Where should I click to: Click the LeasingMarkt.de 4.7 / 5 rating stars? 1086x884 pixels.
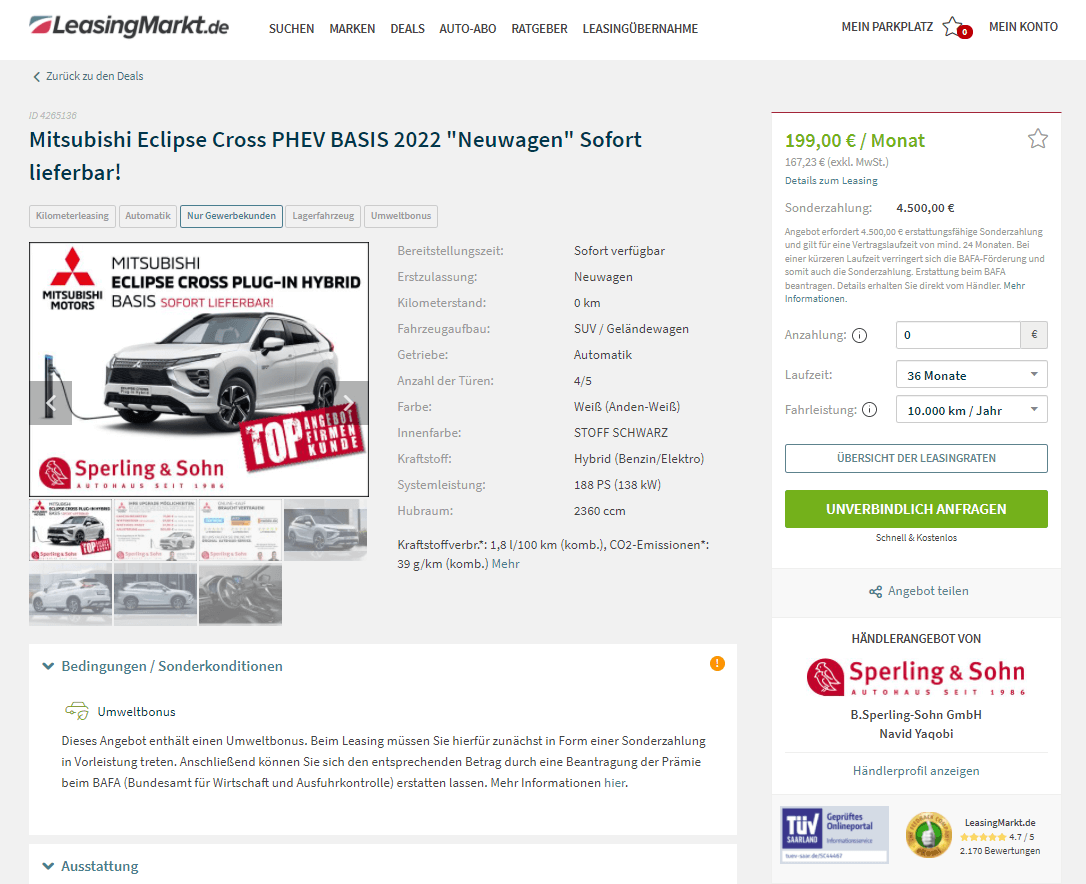tap(983, 837)
